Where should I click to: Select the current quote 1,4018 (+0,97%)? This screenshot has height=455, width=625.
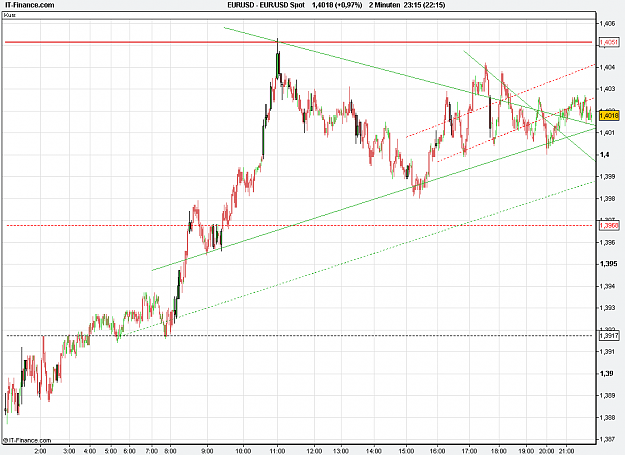click(337, 5)
